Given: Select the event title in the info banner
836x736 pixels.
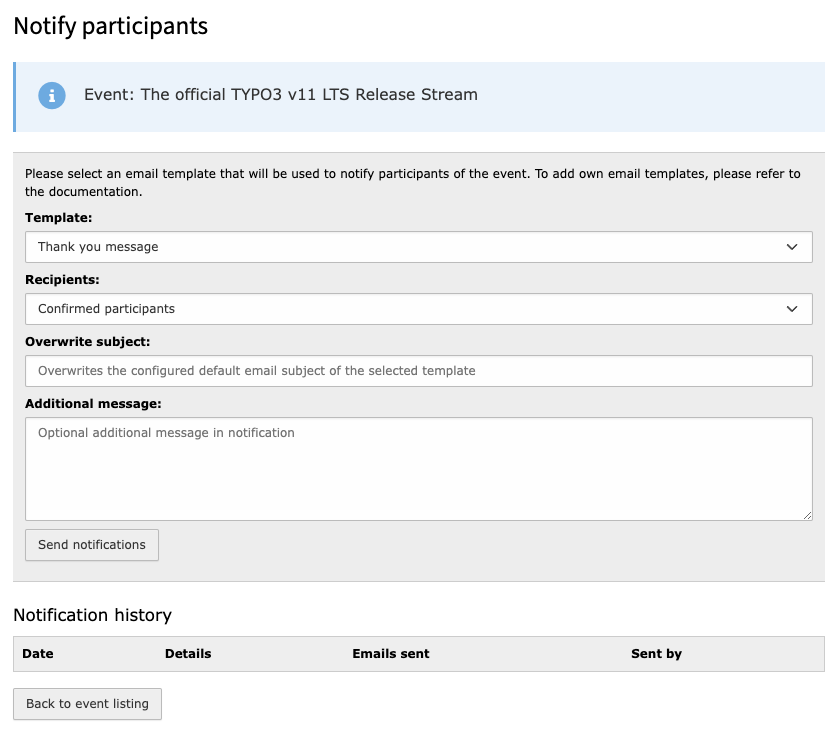Looking at the screenshot, I should pos(280,95).
